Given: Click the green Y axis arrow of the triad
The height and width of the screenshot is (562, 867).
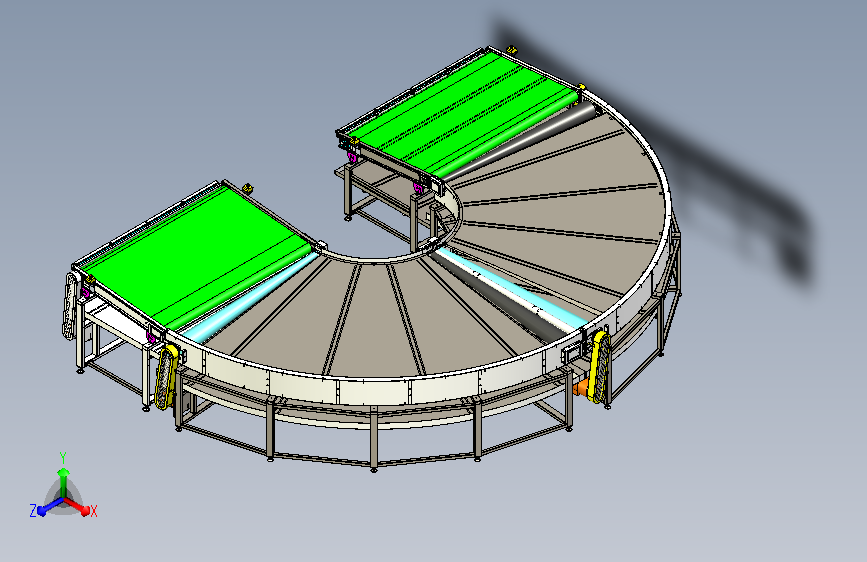Looking at the screenshot, I should (64, 482).
